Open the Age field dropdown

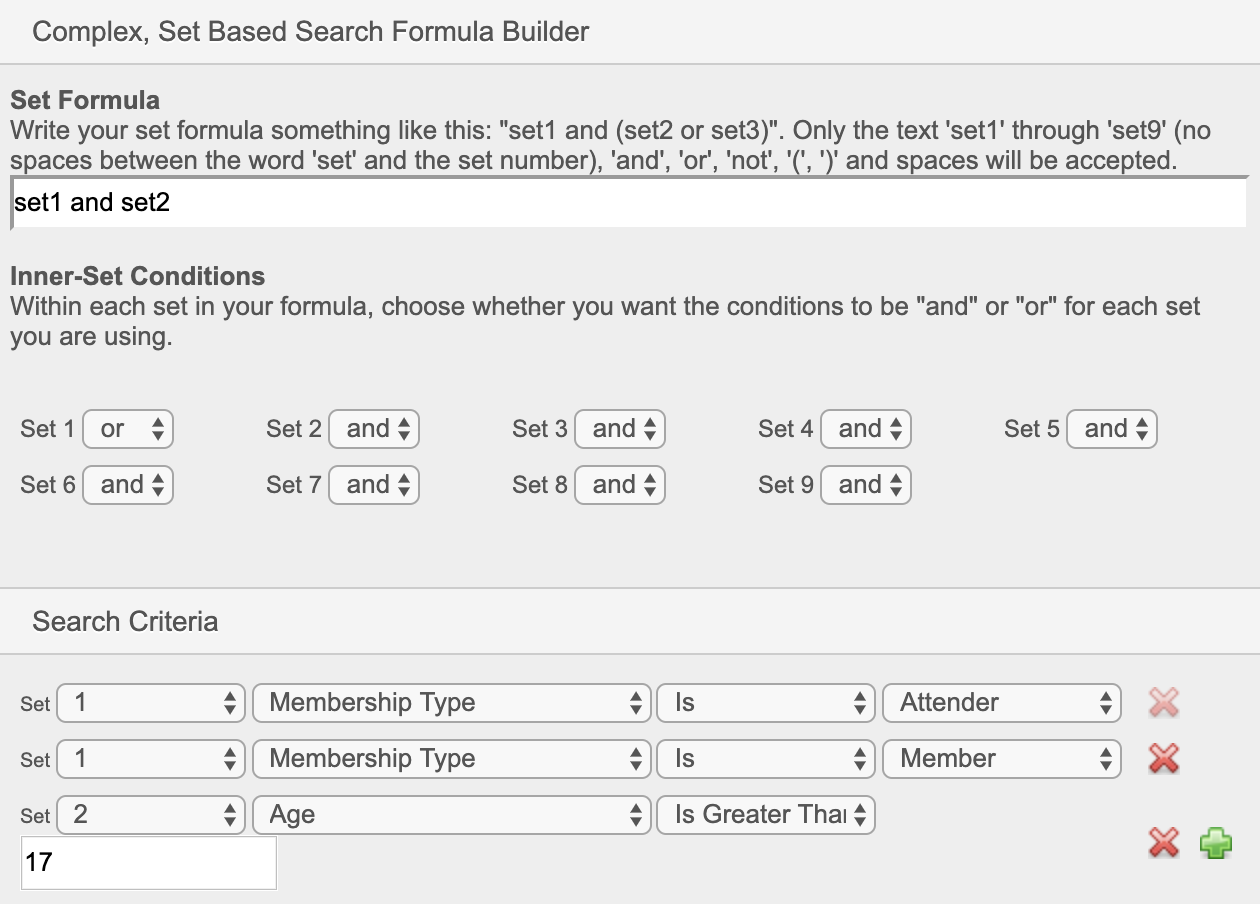[452, 815]
